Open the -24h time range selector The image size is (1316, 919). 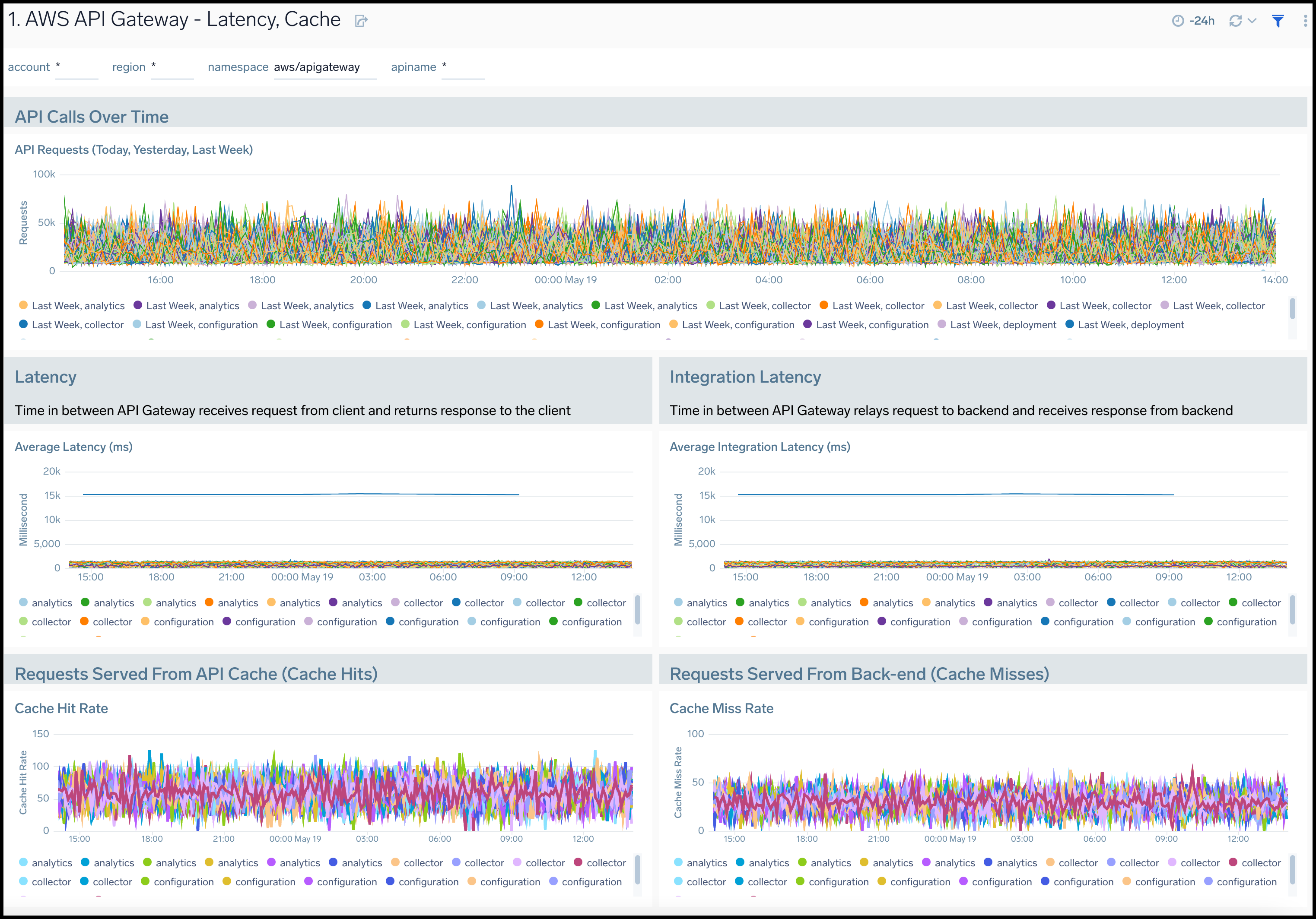coord(1202,21)
